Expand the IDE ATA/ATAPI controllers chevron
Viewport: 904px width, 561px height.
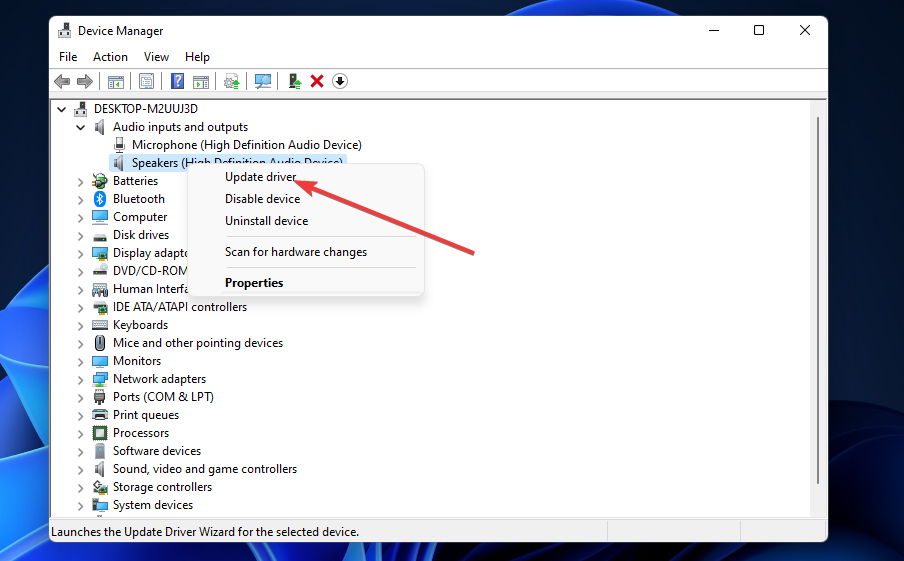pos(81,307)
